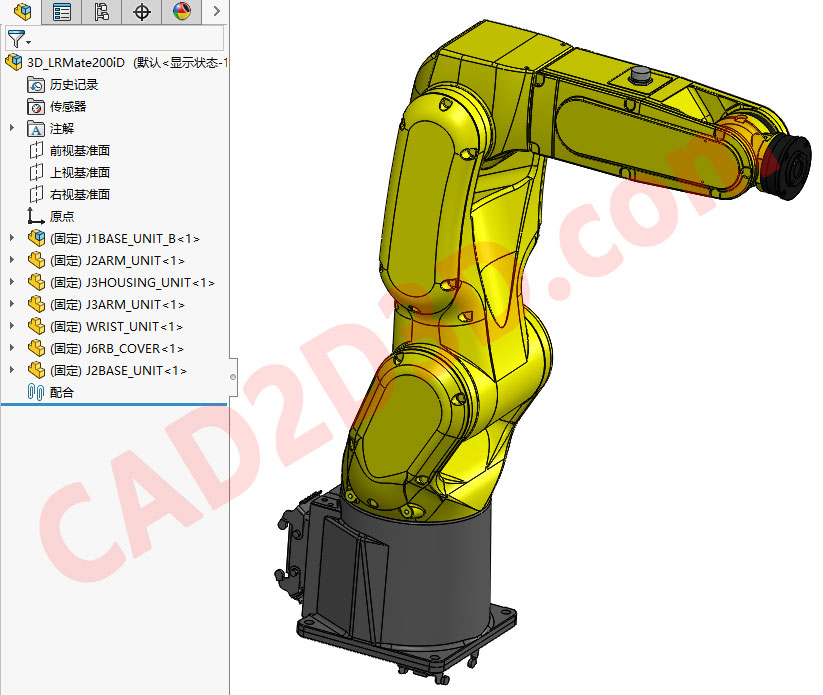This screenshot has width=823, height=695.
Task: Select the 配合 mates group
Action: (x=62, y=392)
